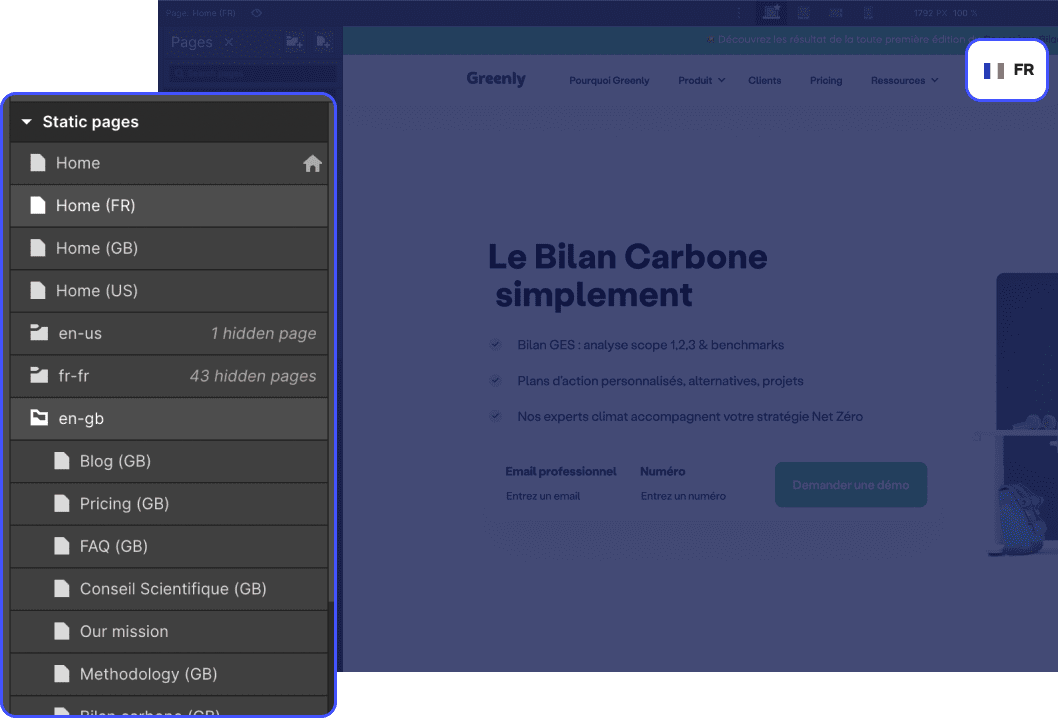Select the Home (US) page
This screenshot has height=718, width=1058.
[169, 291]
